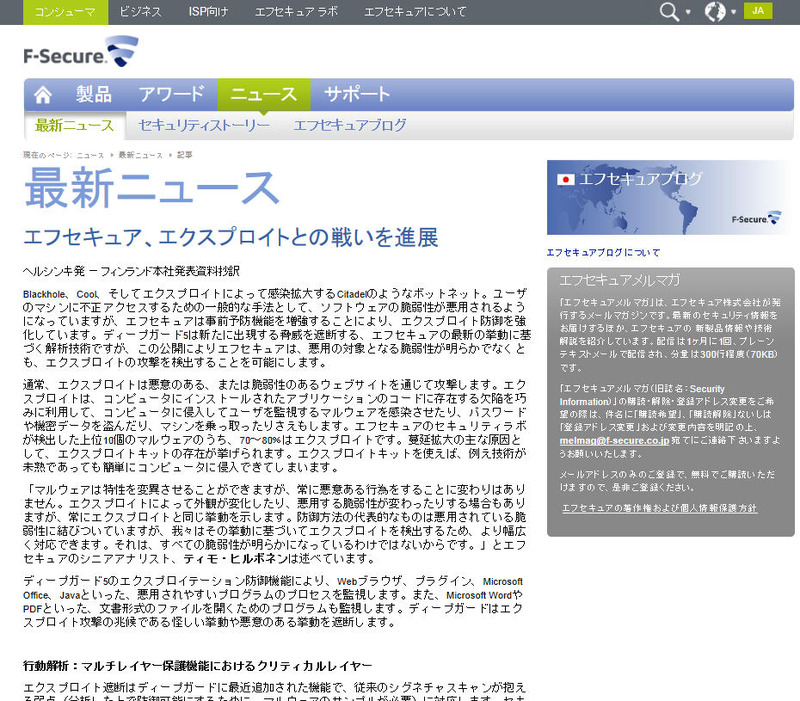800x701 pixels.
Task: Open the アワード navigation tab
Action: [x=171, y=95]
